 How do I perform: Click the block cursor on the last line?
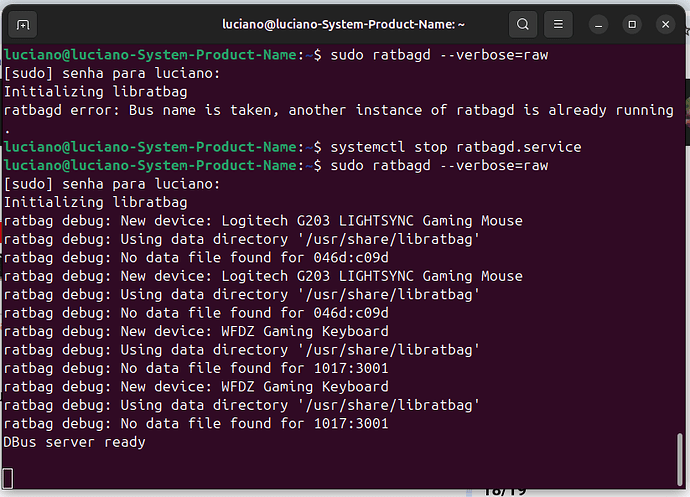pyautogui.click(x=9, y=477)
